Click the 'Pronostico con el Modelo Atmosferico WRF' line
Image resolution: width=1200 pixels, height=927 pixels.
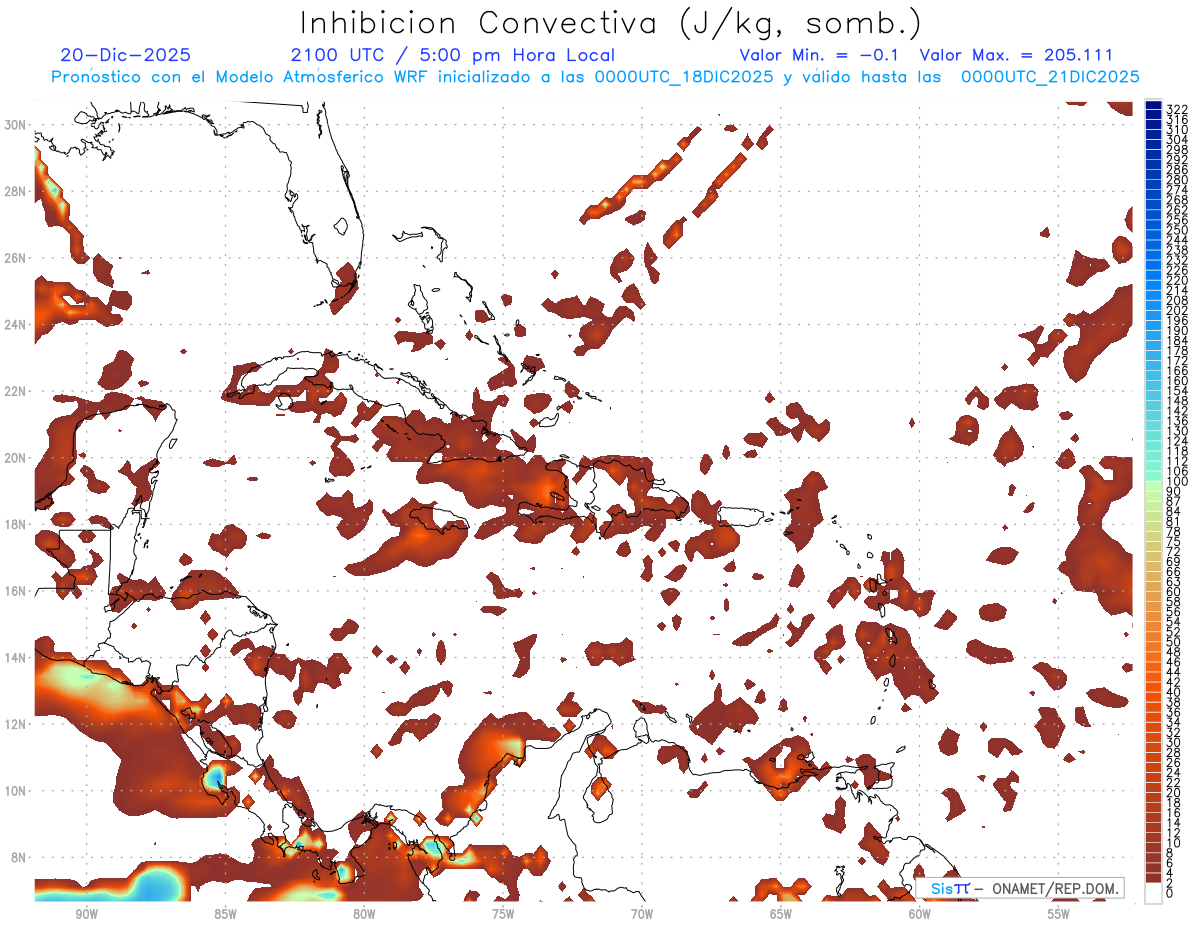pyautogui.click(x=595, y=77)
